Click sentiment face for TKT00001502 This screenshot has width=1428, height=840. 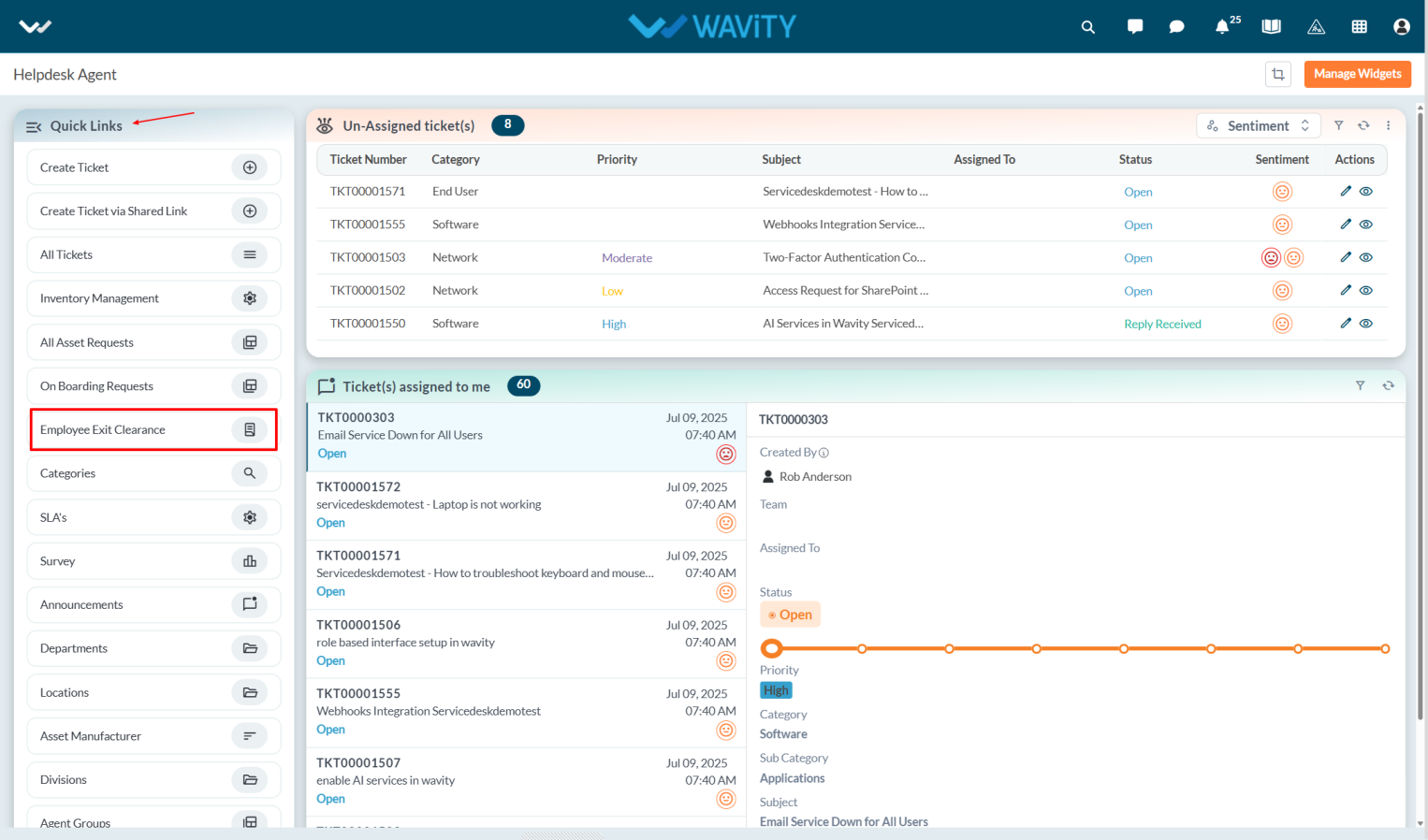[x=1282, y=291]
